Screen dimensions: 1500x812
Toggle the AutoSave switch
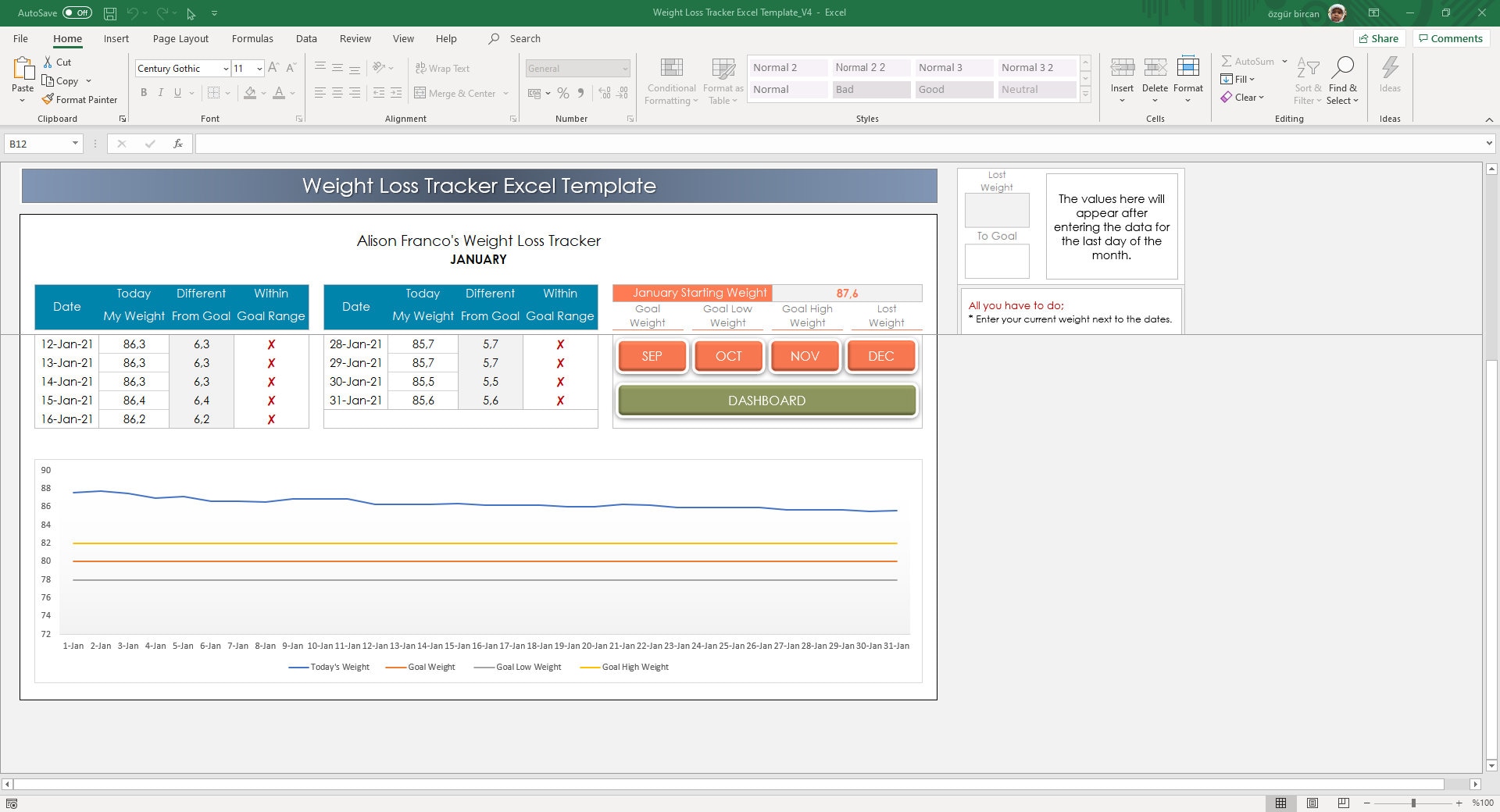coord(76,12)
